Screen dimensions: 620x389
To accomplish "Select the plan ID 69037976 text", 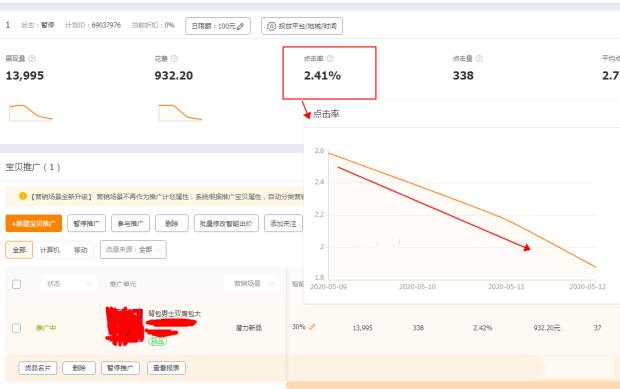I will click(x=106, y=25).
